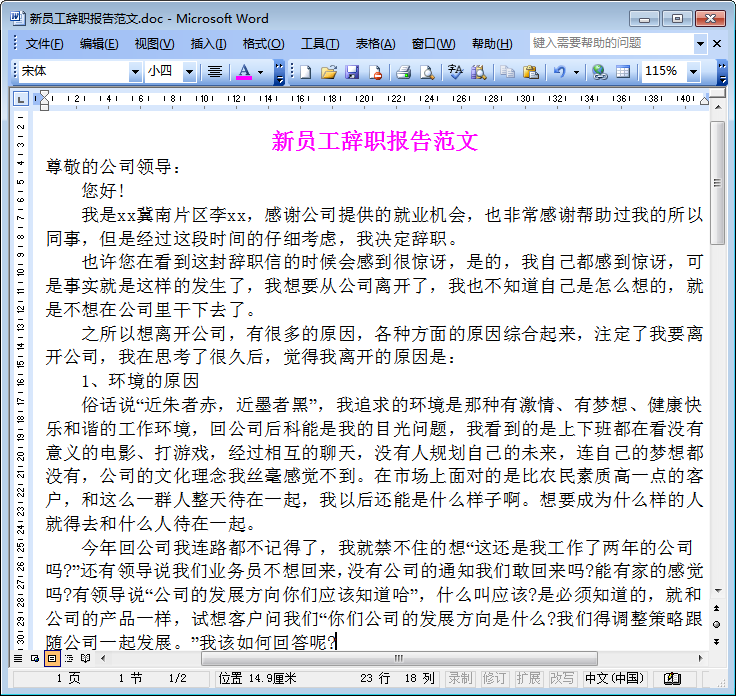Open the 工具(T) menu
This screenshot has width=736, height=696.
coord(320,44)
